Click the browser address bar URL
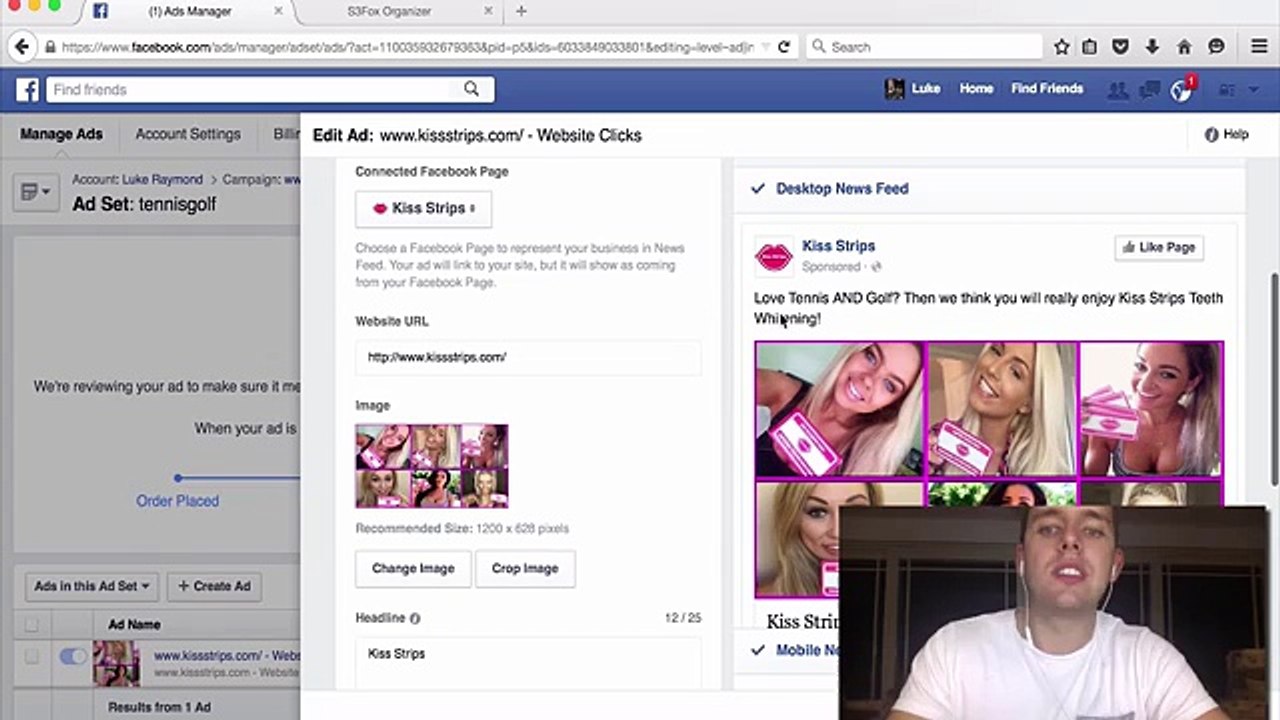 [408, 47]
